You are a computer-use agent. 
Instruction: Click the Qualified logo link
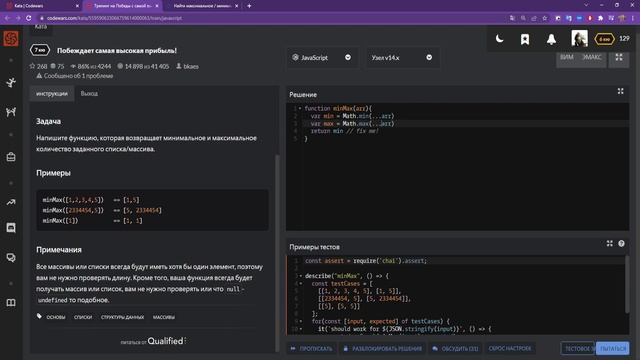point(167,341)
